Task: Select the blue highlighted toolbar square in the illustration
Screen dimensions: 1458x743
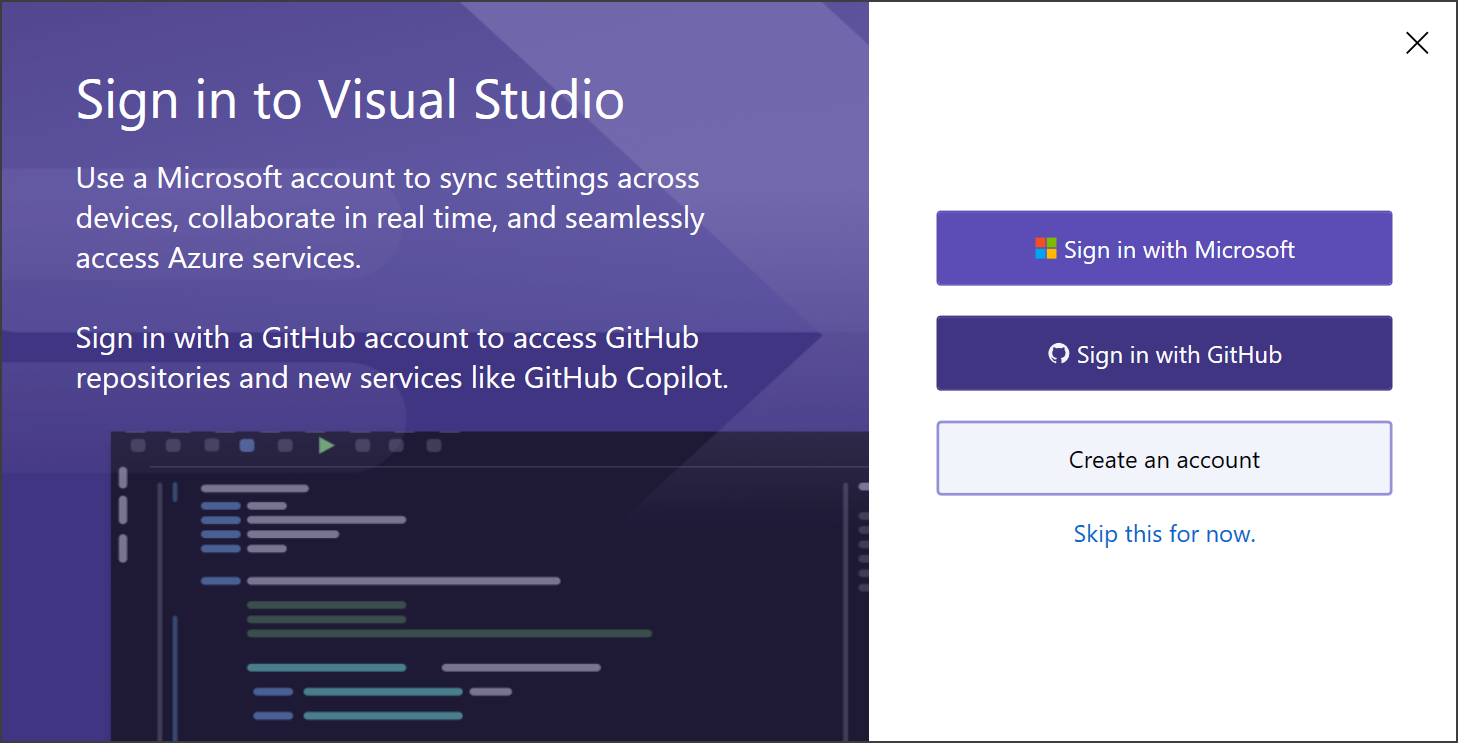Action: (247, 446)
